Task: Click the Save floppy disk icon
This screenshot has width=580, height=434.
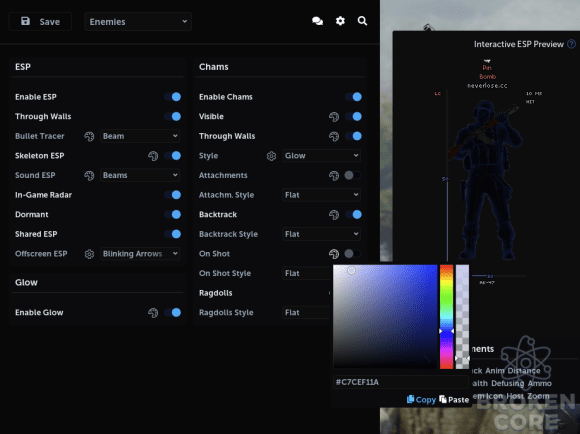Action: pos(25,21)
